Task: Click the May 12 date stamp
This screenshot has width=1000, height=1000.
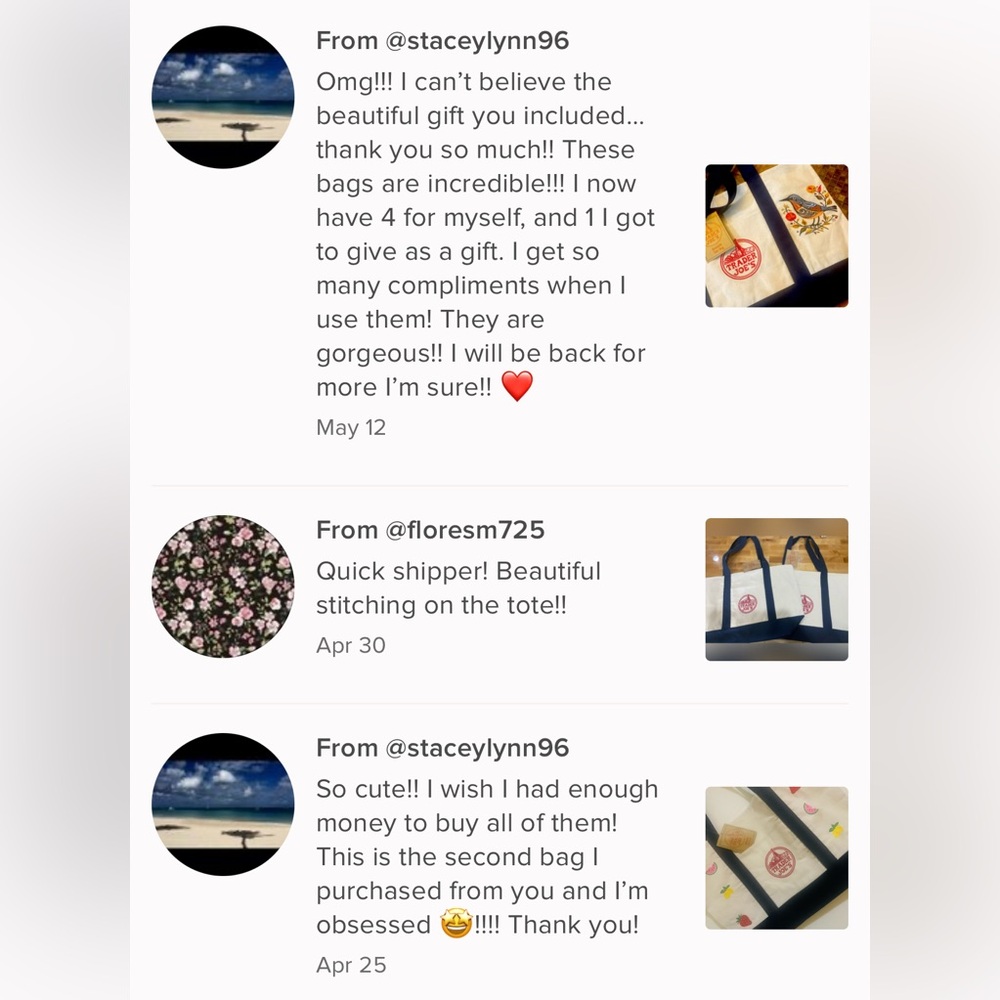Action: [351, 428]
